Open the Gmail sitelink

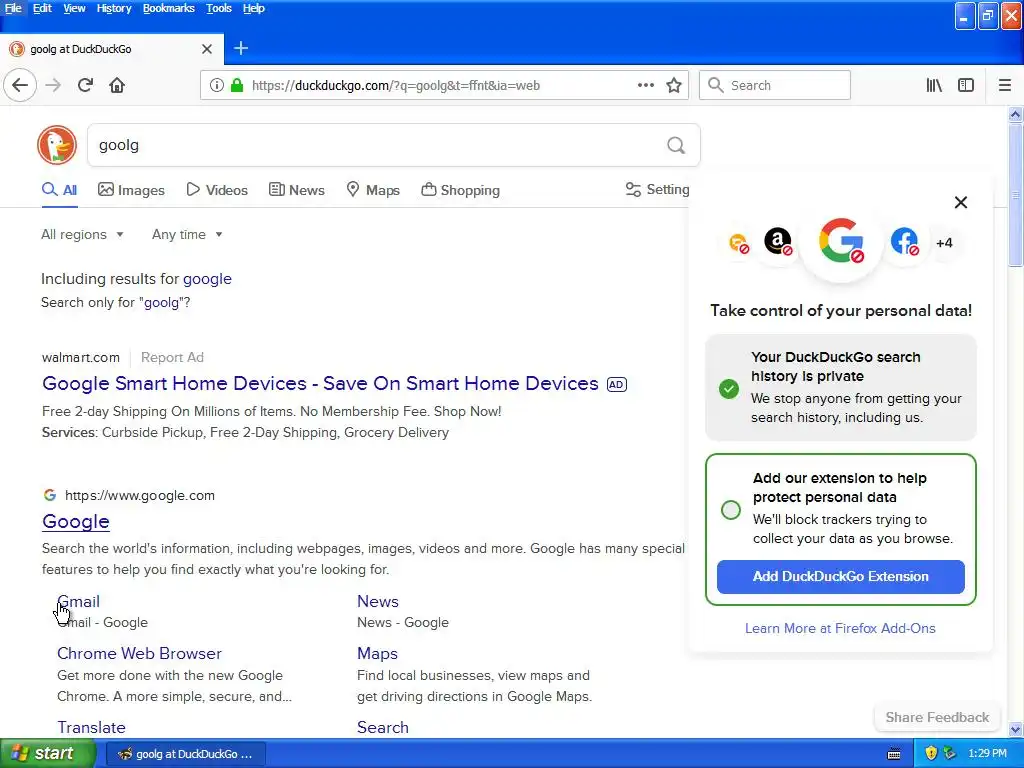click(x=78, y=601)
